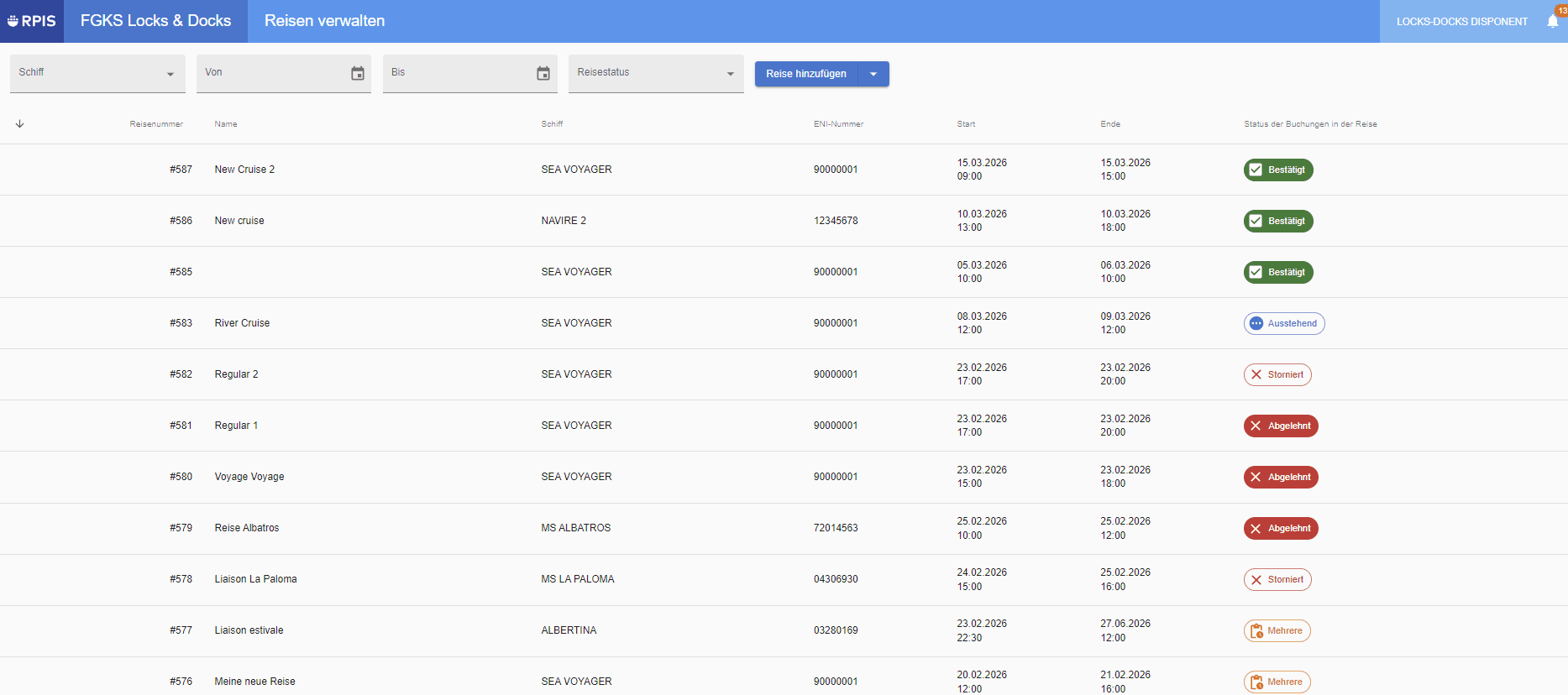1568x695 pixels.
Task: Open LOCKS-DOCKS DISPONENT user menu
Action: coord(1461,21)
